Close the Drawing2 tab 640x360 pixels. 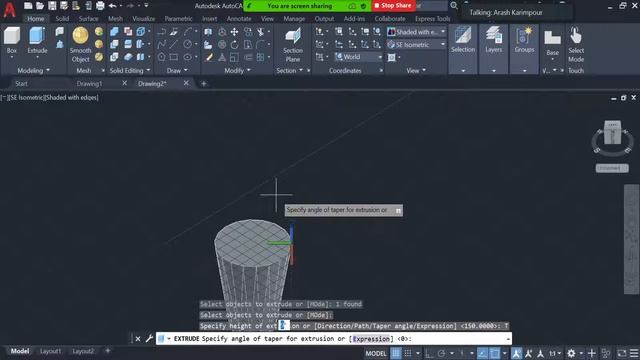[x=186, y=83]
